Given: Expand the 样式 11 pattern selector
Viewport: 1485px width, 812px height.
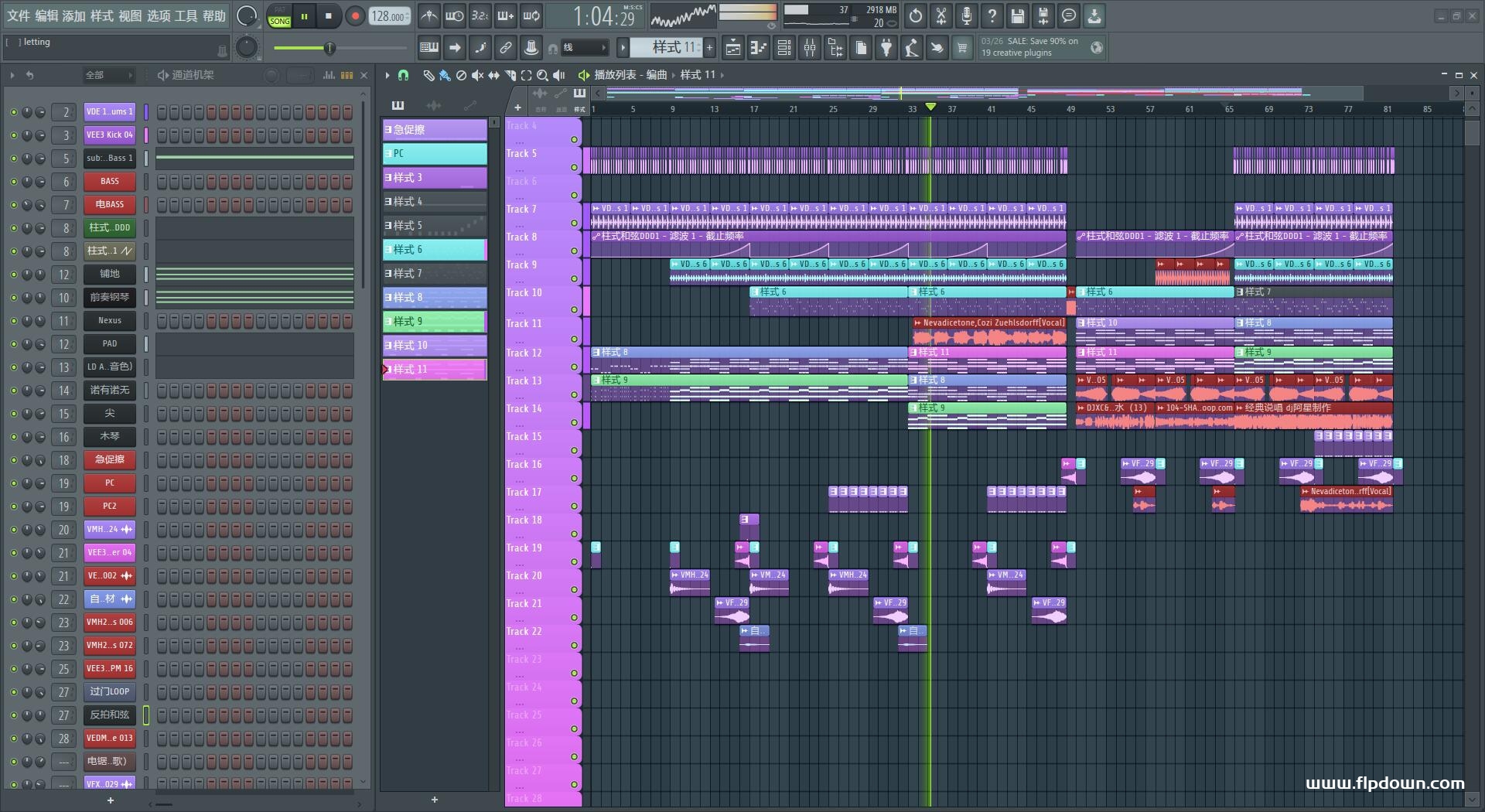Looking at the screenshot, I should (x=623, y=48).
